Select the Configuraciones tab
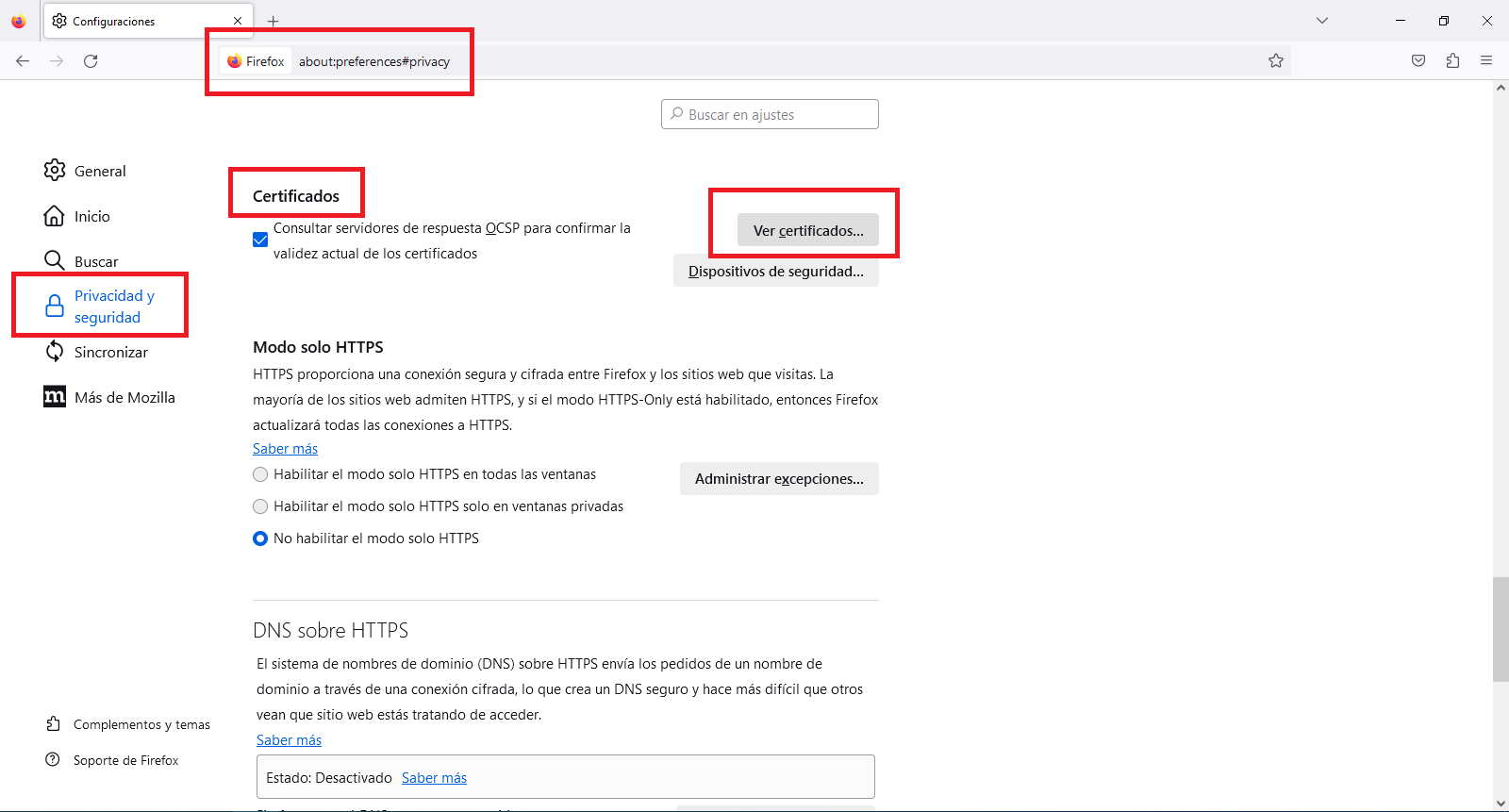This screenshot has height=812, width=1509. point(147,21)
